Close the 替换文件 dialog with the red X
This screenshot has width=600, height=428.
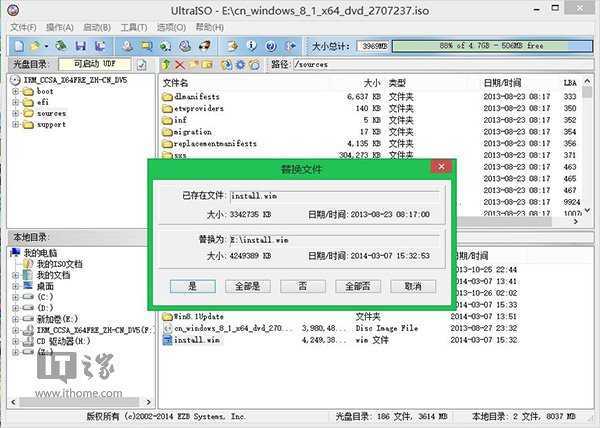[441, 167]
